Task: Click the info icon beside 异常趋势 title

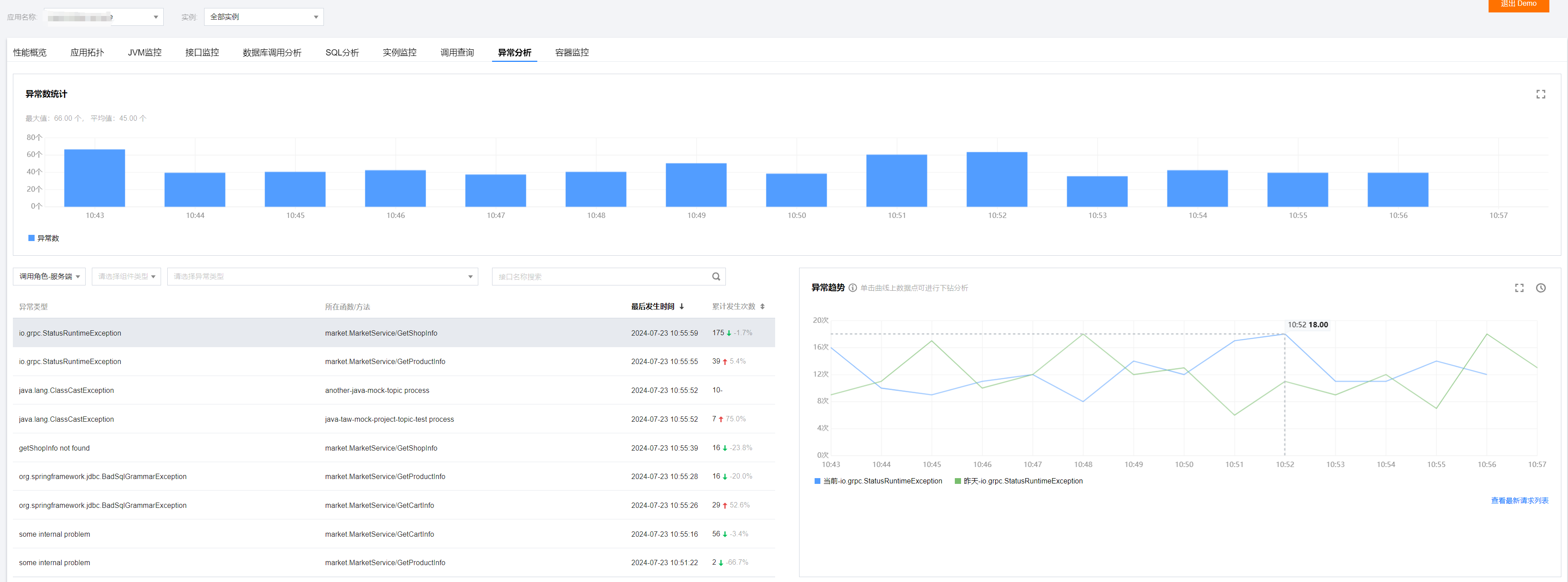Action: 852,288
